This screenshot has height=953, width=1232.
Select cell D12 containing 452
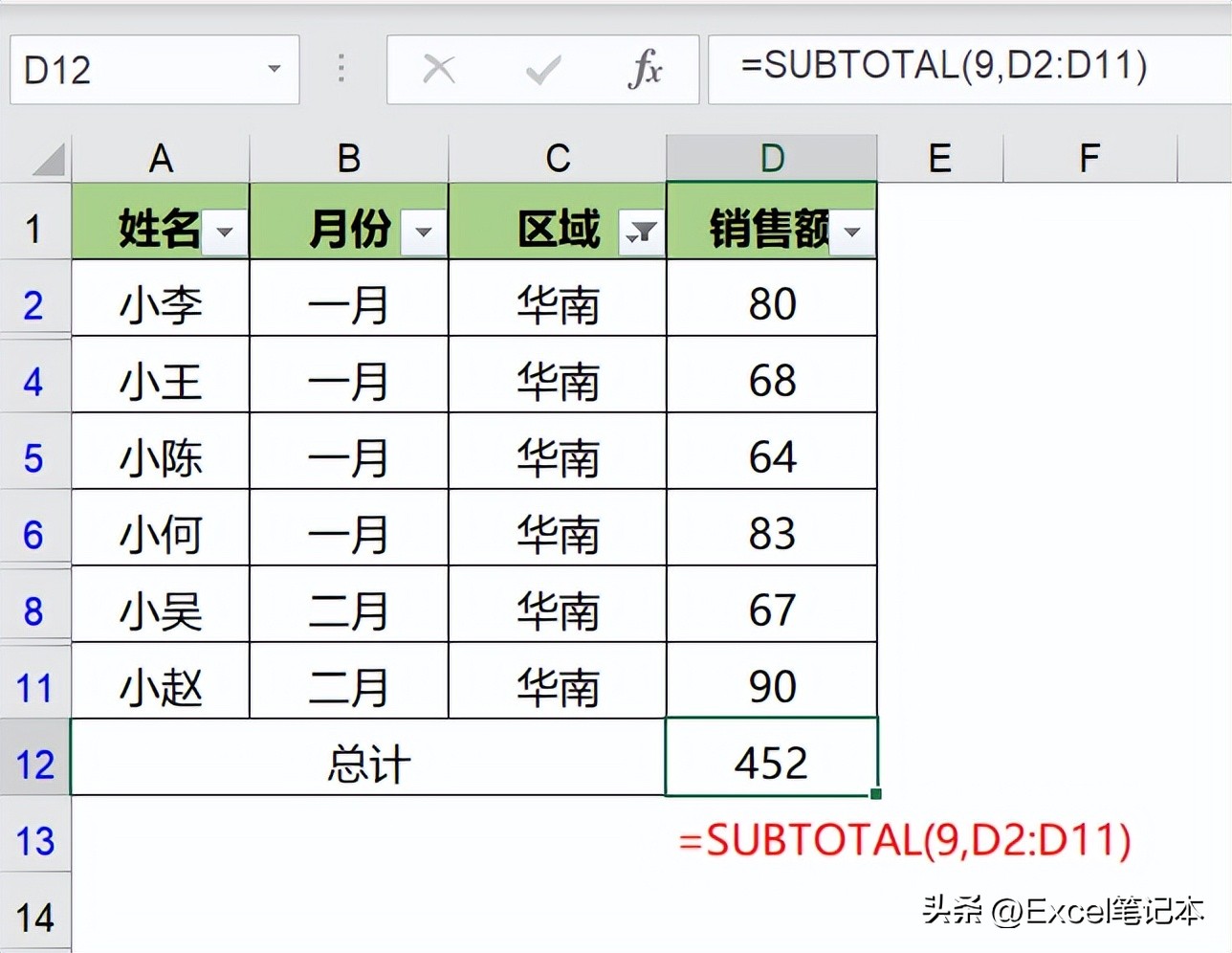(x=771, y=761)
